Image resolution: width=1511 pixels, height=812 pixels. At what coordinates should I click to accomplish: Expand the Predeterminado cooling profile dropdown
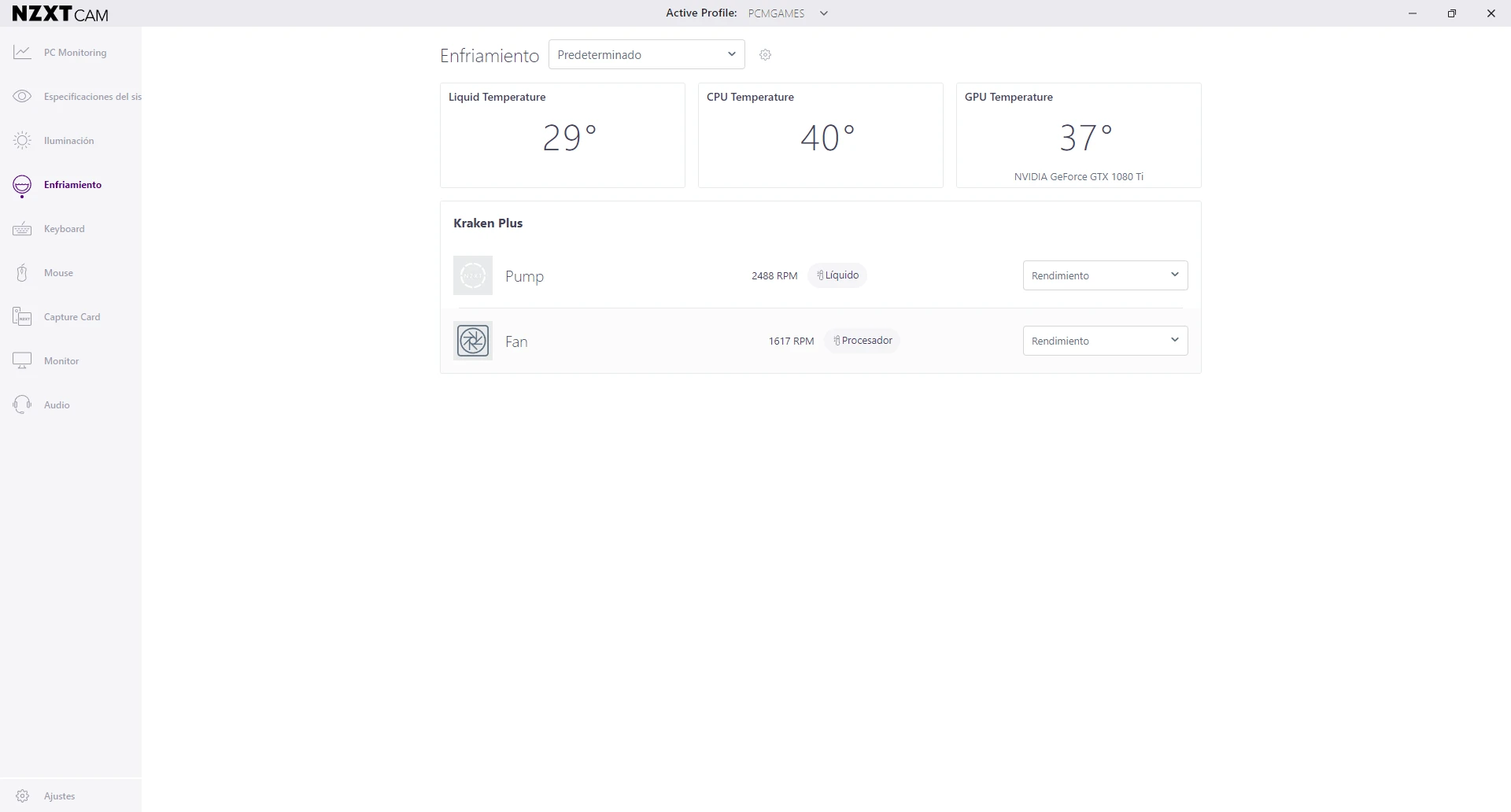click(x=647, y=55)
